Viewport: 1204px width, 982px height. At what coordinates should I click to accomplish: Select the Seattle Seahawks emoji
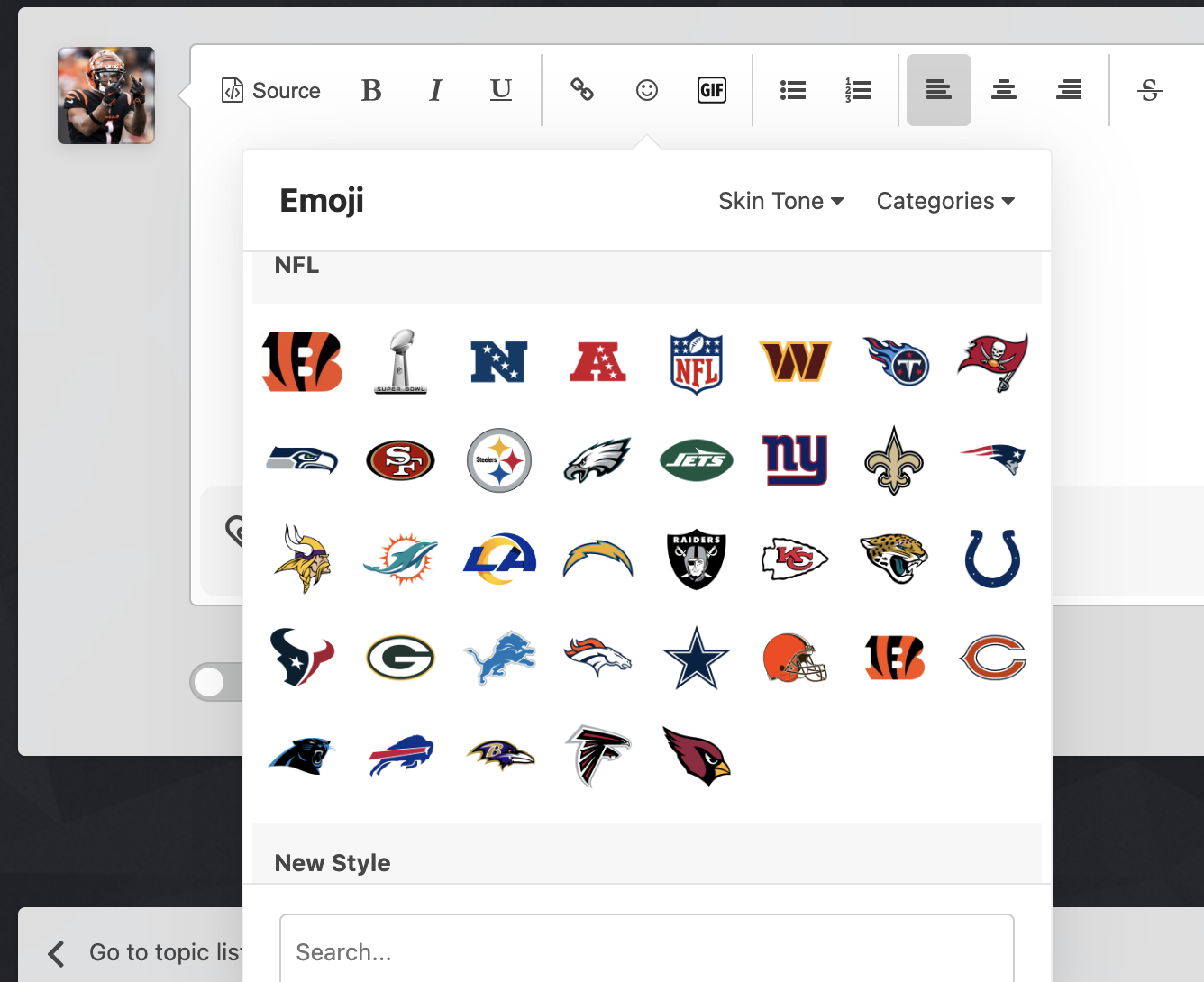(302, 460)
